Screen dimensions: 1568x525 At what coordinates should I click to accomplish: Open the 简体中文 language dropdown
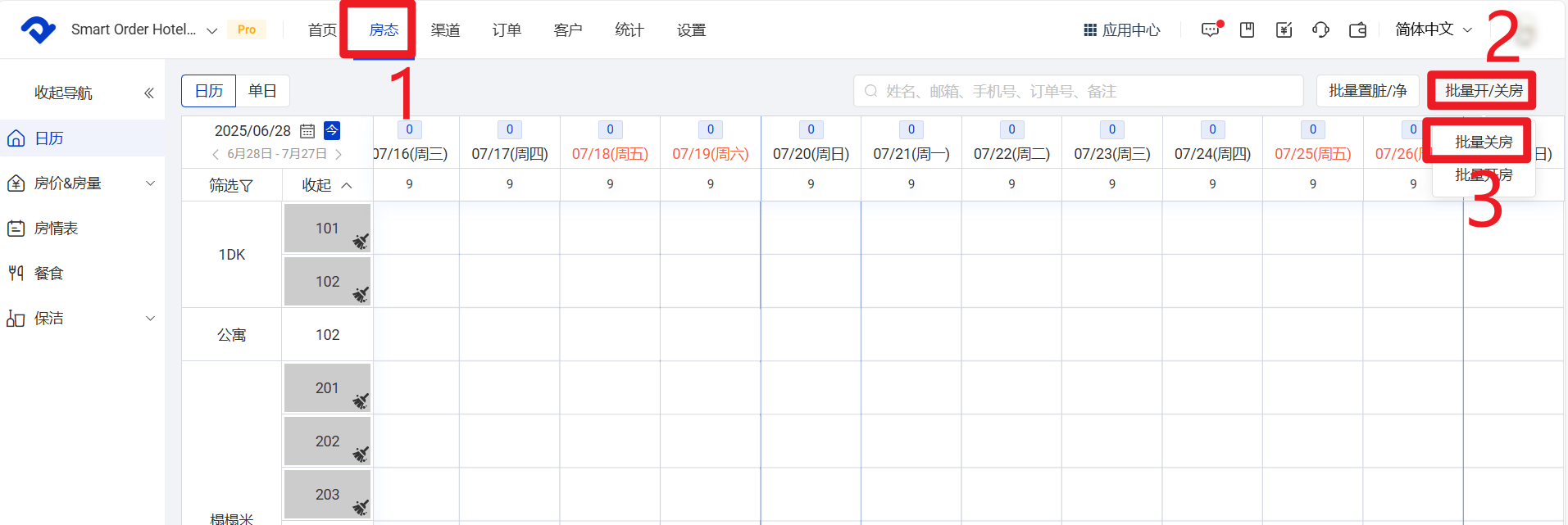coord(1434,29)
